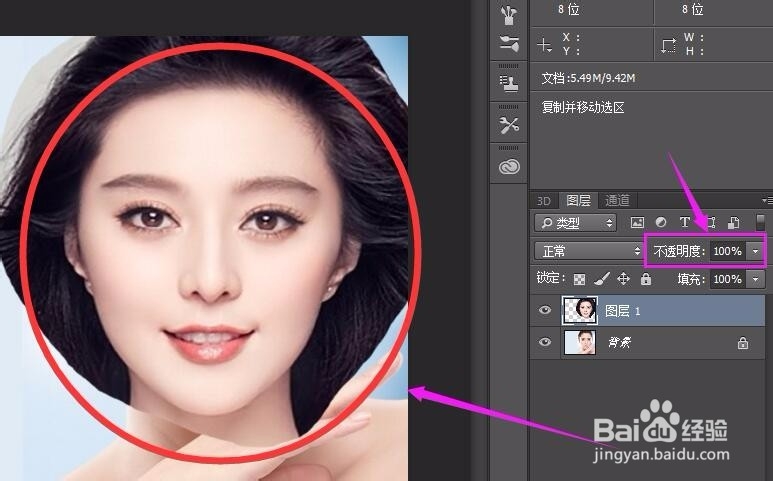Click the portrait image on the canvas
773x481 pixels.
[x=204, y=258]
